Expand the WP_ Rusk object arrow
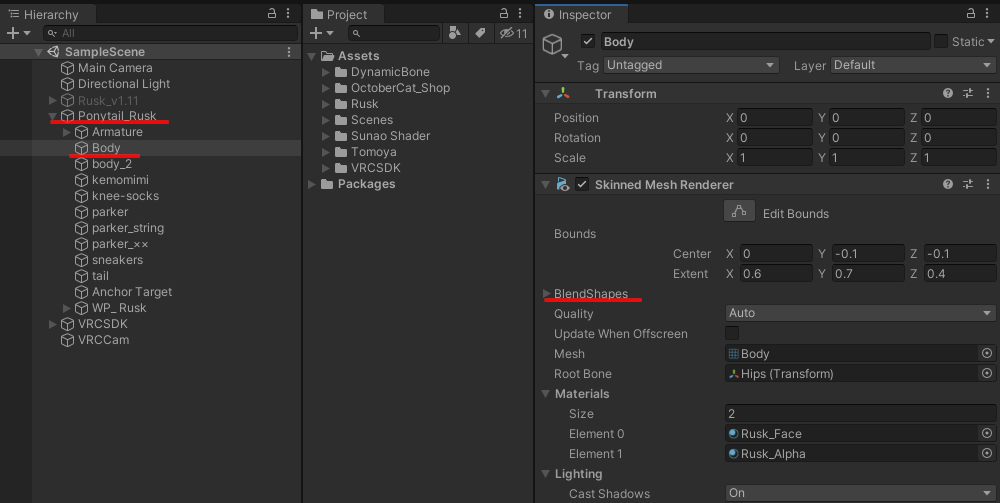The height and width of the screenshot is (503, 1000). click(67, 308)
